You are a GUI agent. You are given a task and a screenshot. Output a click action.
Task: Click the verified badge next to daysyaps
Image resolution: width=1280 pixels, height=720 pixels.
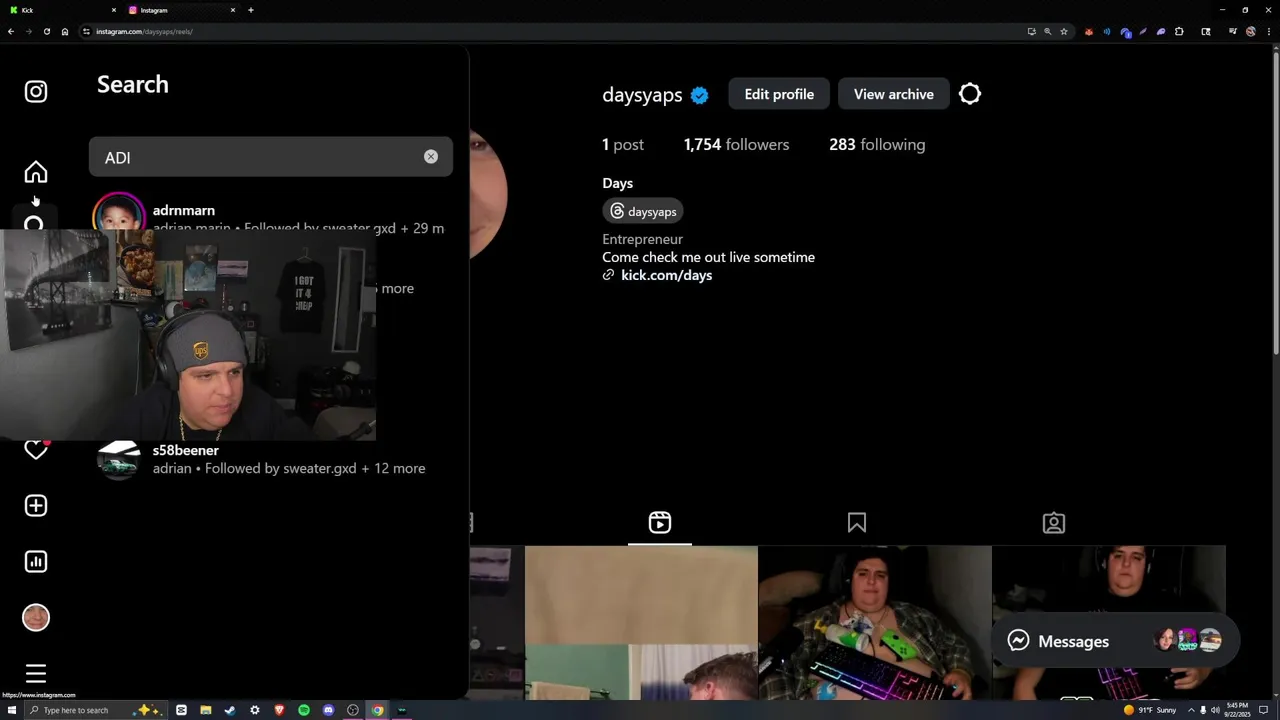coord(700,95)
